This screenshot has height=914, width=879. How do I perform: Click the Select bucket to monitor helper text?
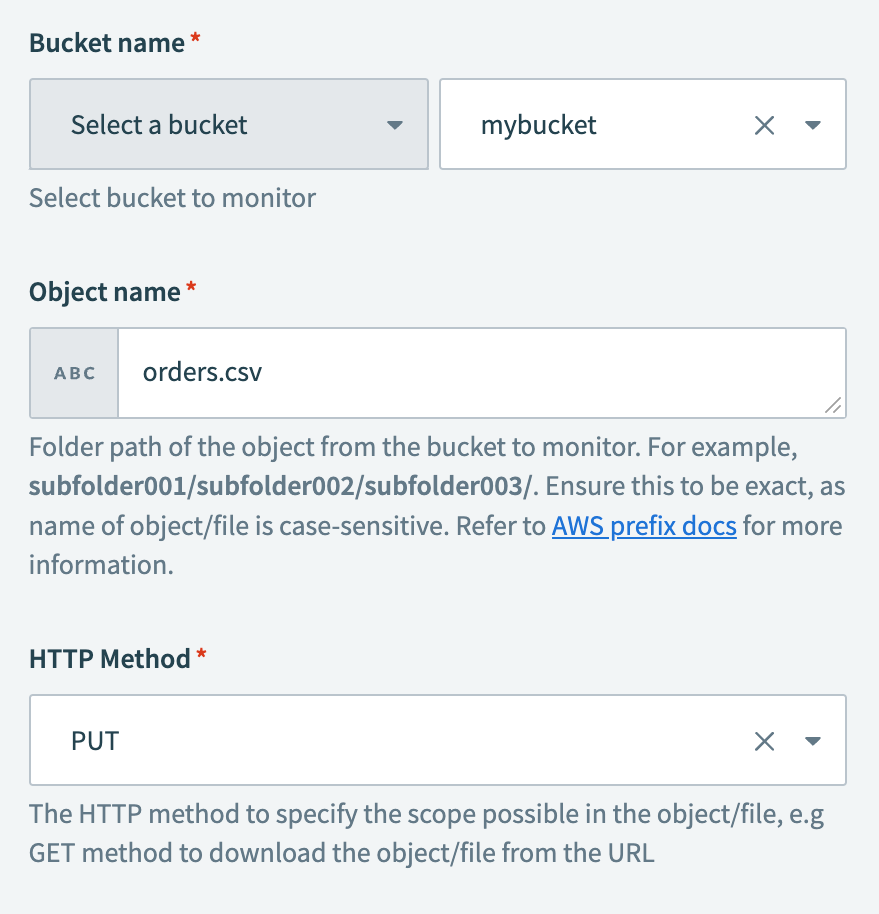[171, 198]
